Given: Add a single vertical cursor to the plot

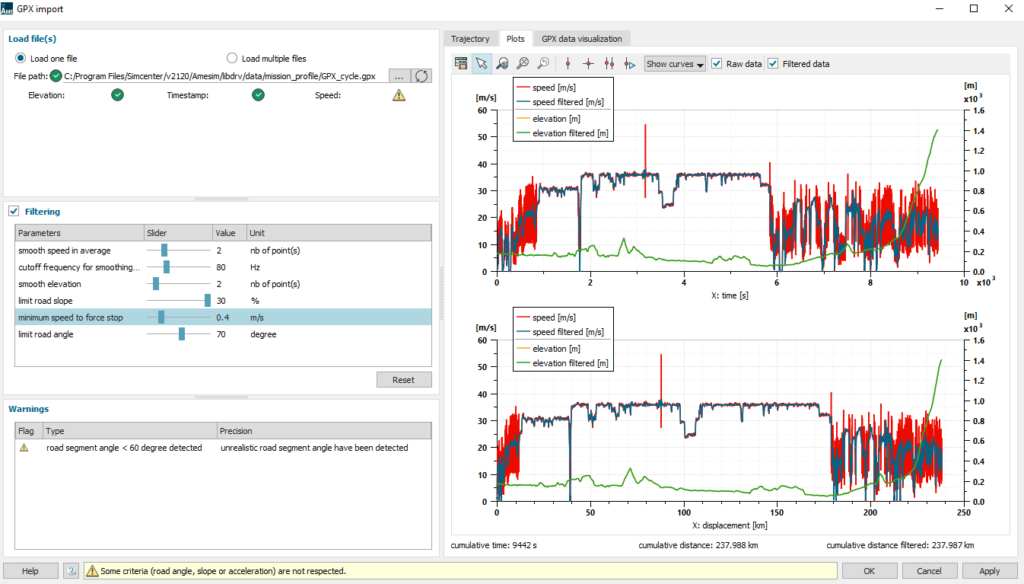Looking at the screenshot, I should [568, 63].
